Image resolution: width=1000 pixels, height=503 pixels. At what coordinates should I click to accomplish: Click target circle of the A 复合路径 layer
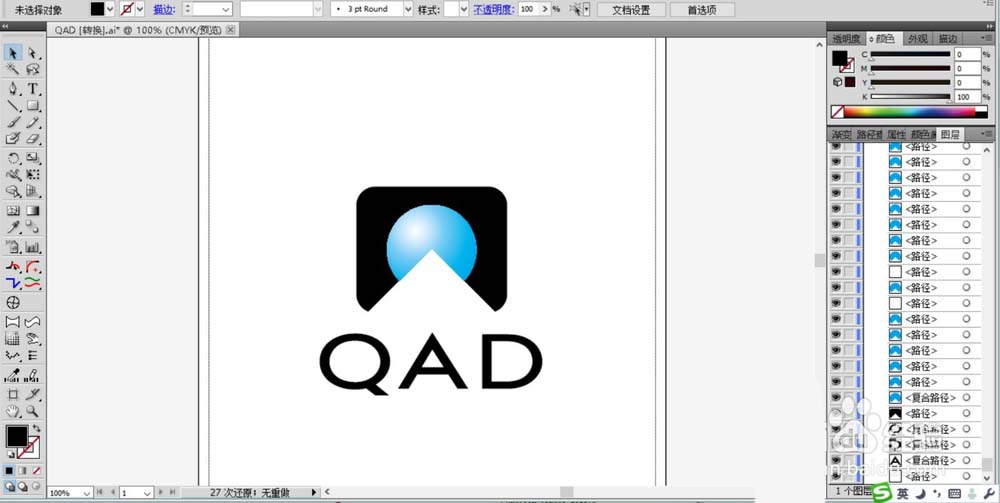coord(966,460)
